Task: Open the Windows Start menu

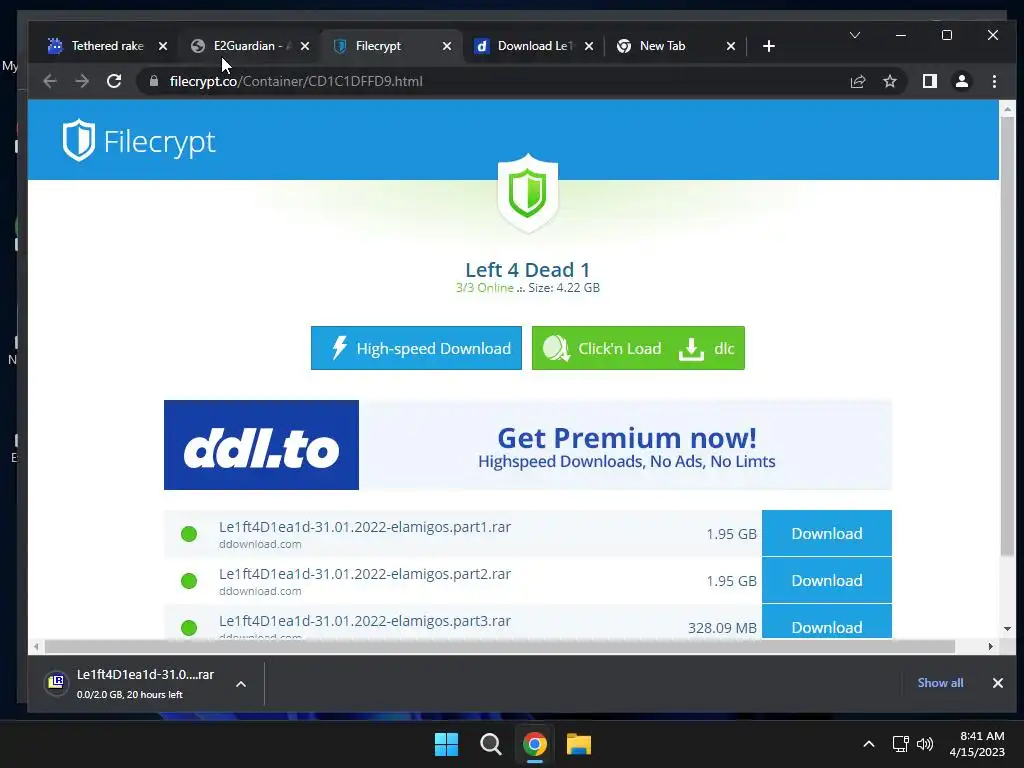Action: tap(447, 744)
